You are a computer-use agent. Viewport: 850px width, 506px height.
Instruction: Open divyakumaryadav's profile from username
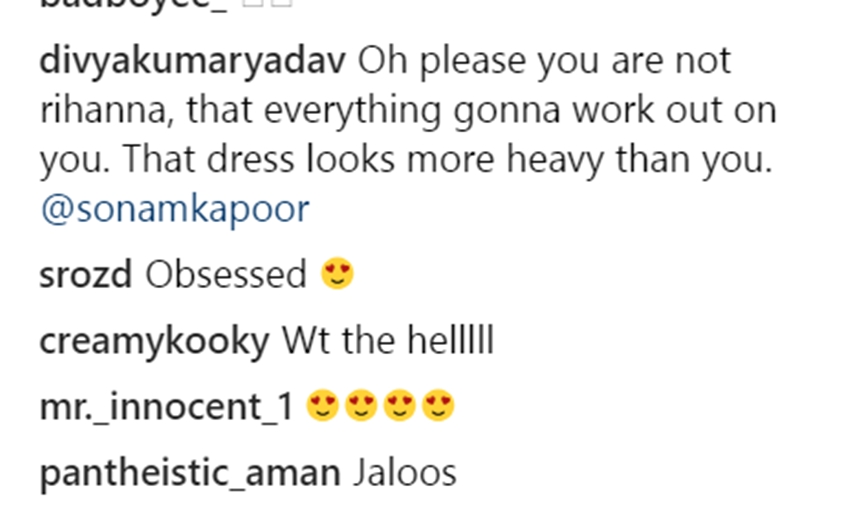point(192,61)
